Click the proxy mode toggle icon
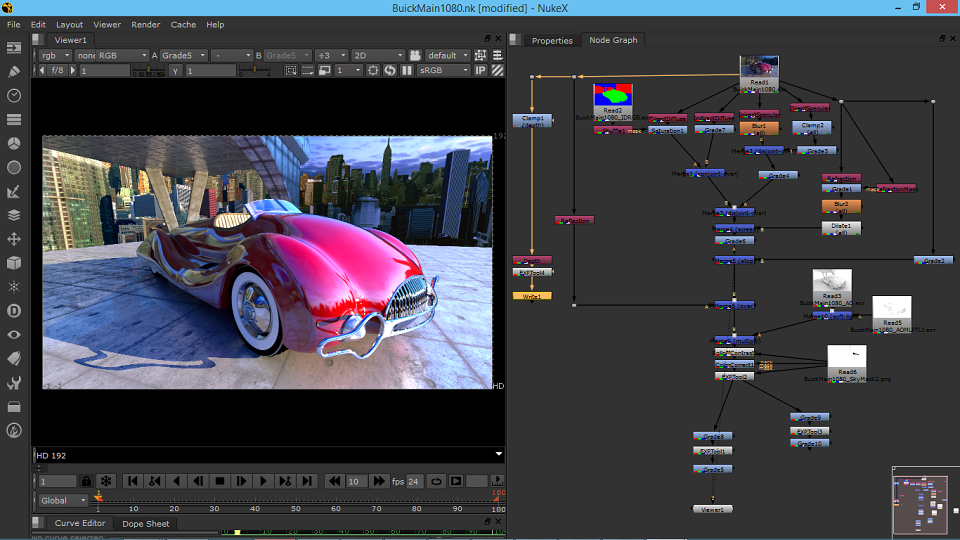The height and width of the screenshot is (540, 960). [x=325, y=70]
